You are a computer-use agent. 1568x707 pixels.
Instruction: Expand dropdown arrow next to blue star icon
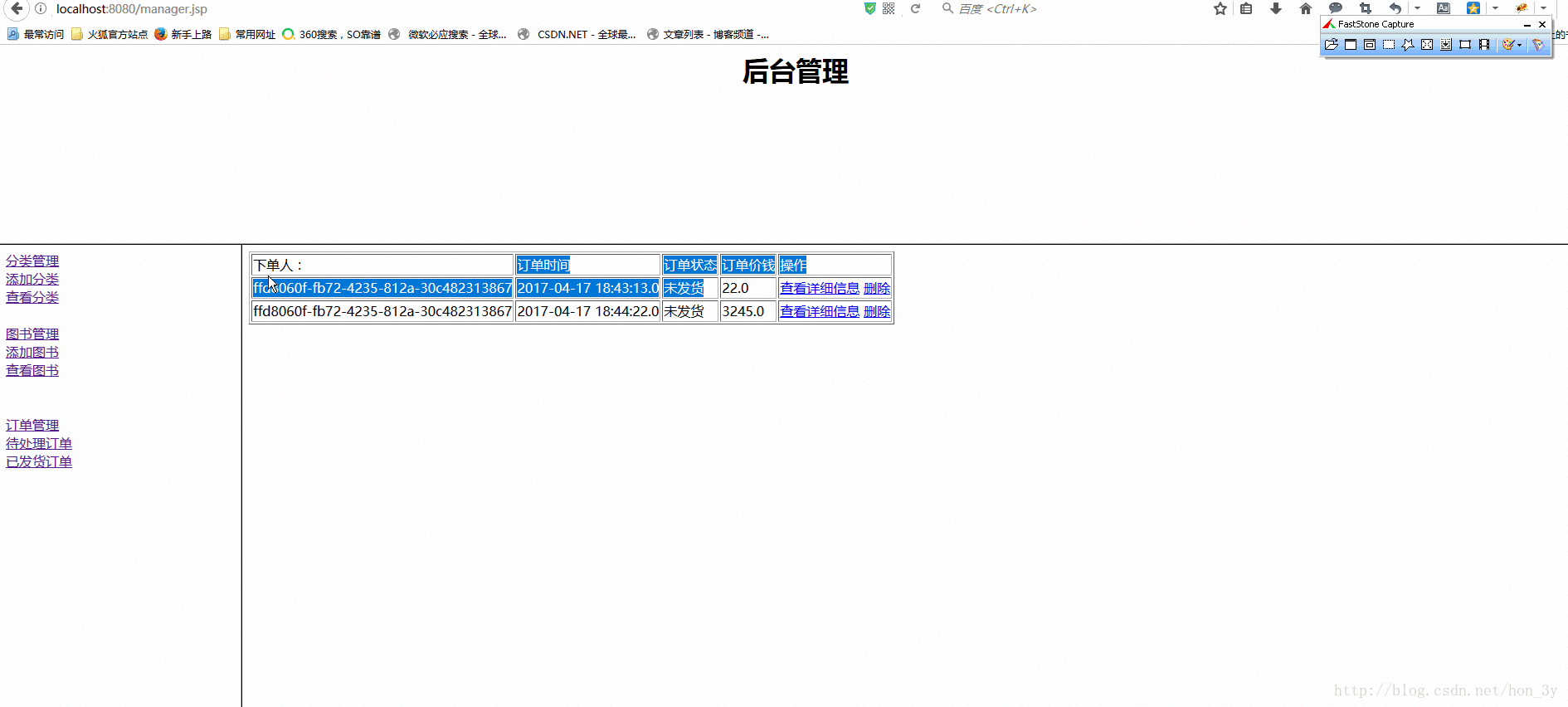(x=1495, y=8)
